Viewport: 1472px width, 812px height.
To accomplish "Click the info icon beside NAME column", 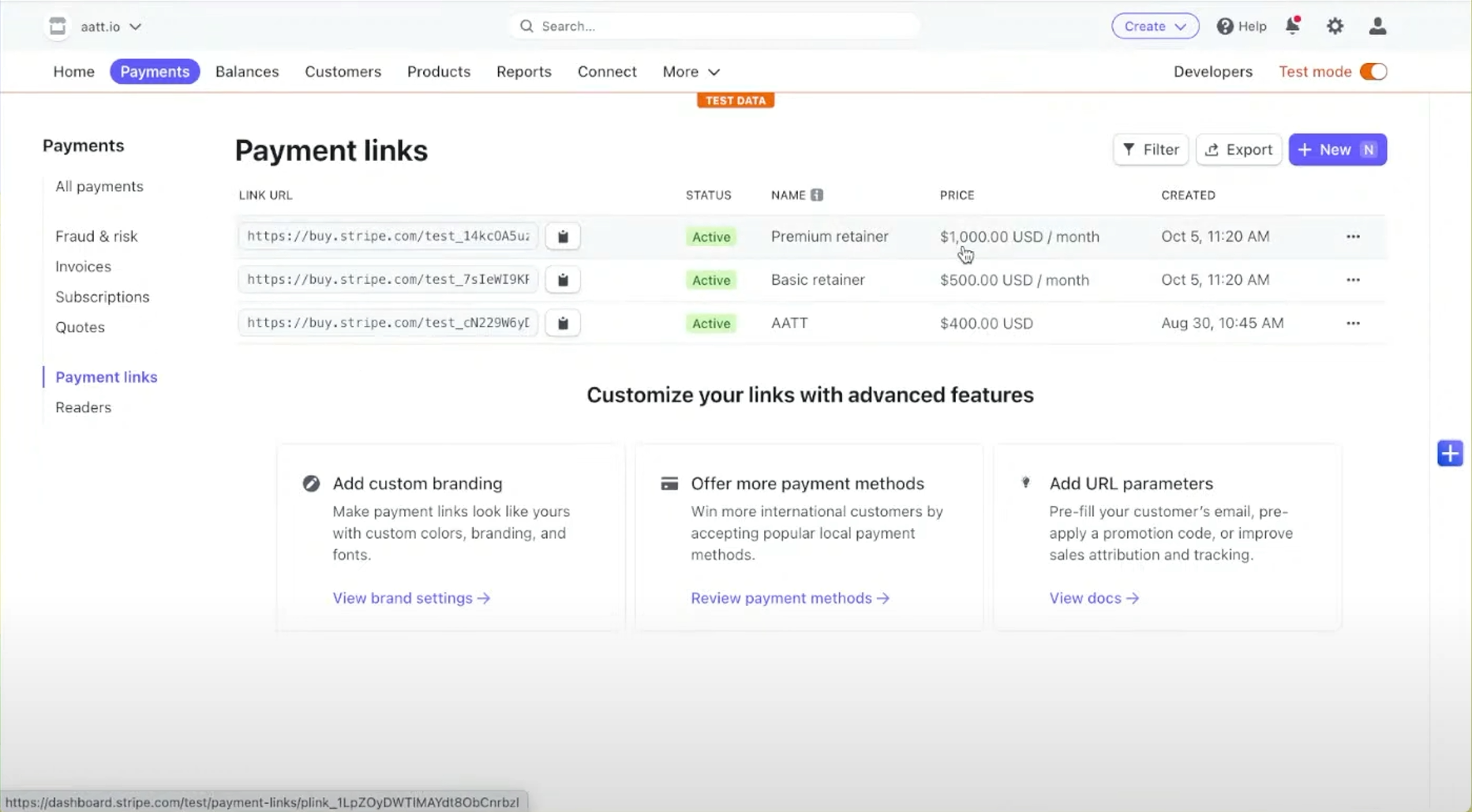I will tap(817, 195).
